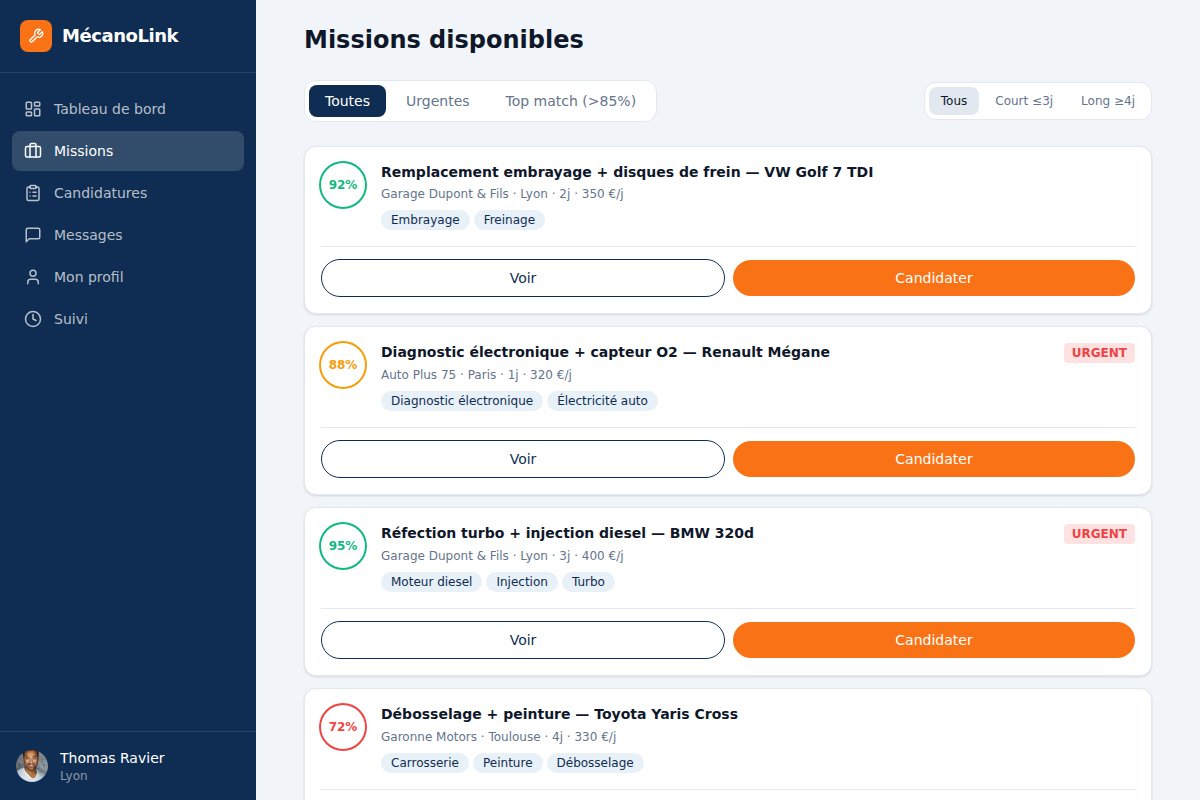Click Candidater for VW Golf 7 mission

(934, 278)
